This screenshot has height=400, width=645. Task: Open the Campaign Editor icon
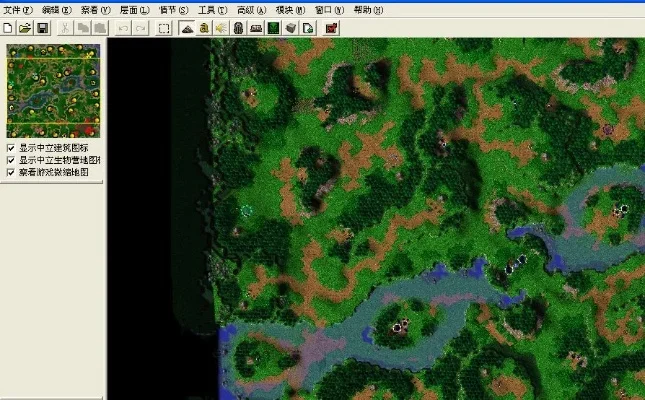coord(256,28)
